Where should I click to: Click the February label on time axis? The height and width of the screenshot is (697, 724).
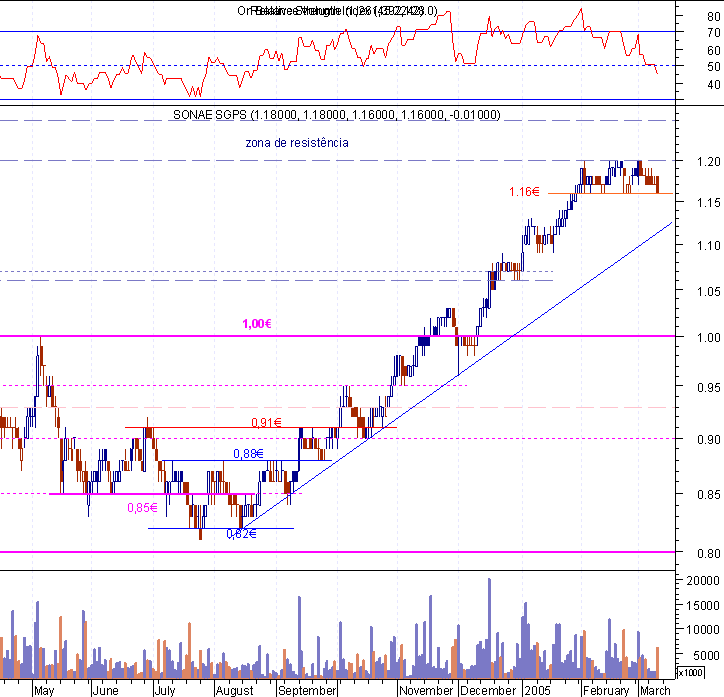click(606, 691)
